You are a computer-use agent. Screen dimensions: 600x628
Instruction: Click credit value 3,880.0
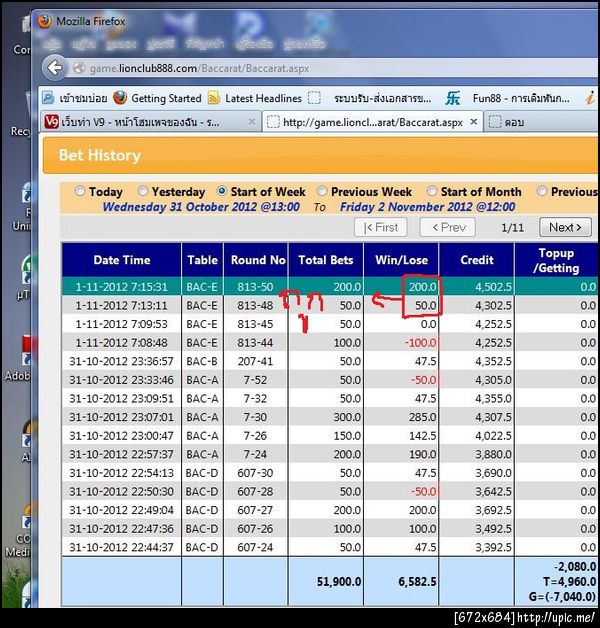[493, 454]
